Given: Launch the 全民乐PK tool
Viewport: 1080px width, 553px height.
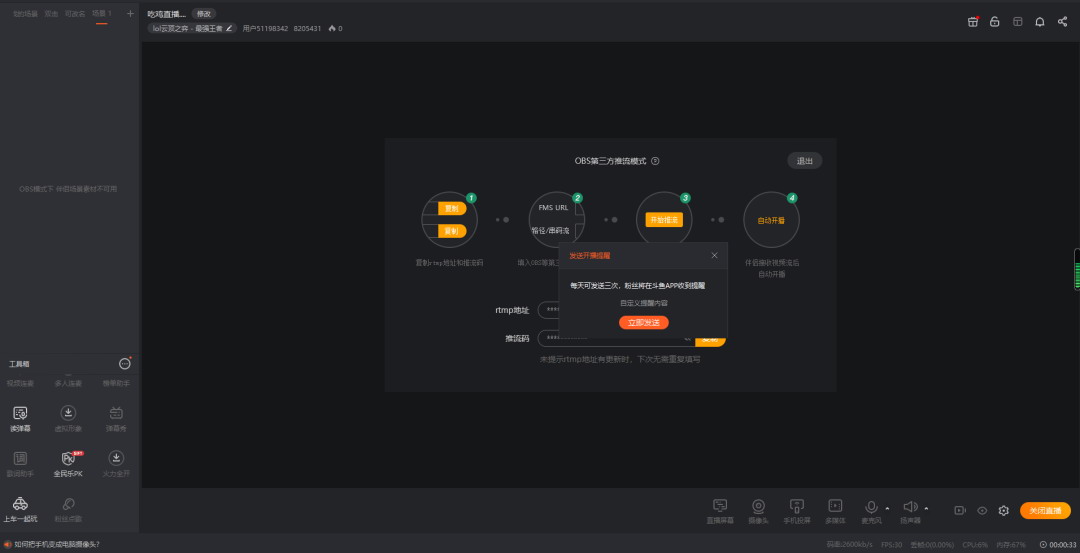Looking at the screenshot, I should [68, 464].
